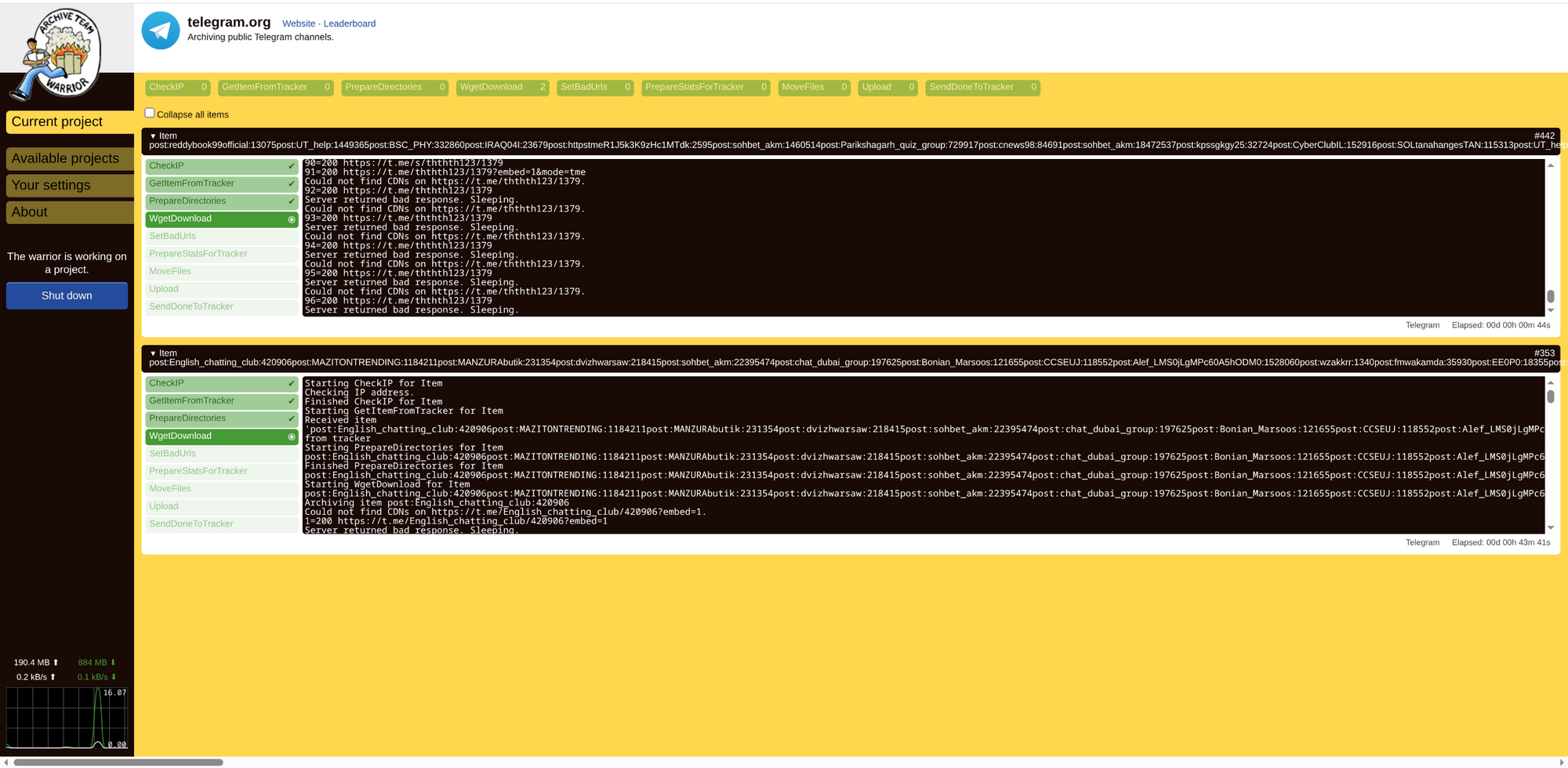The height and width of the screenshot is (768, 1568).
Task: Click log scrollbar up arrow in item #353
Action: tap(1550, 382)
